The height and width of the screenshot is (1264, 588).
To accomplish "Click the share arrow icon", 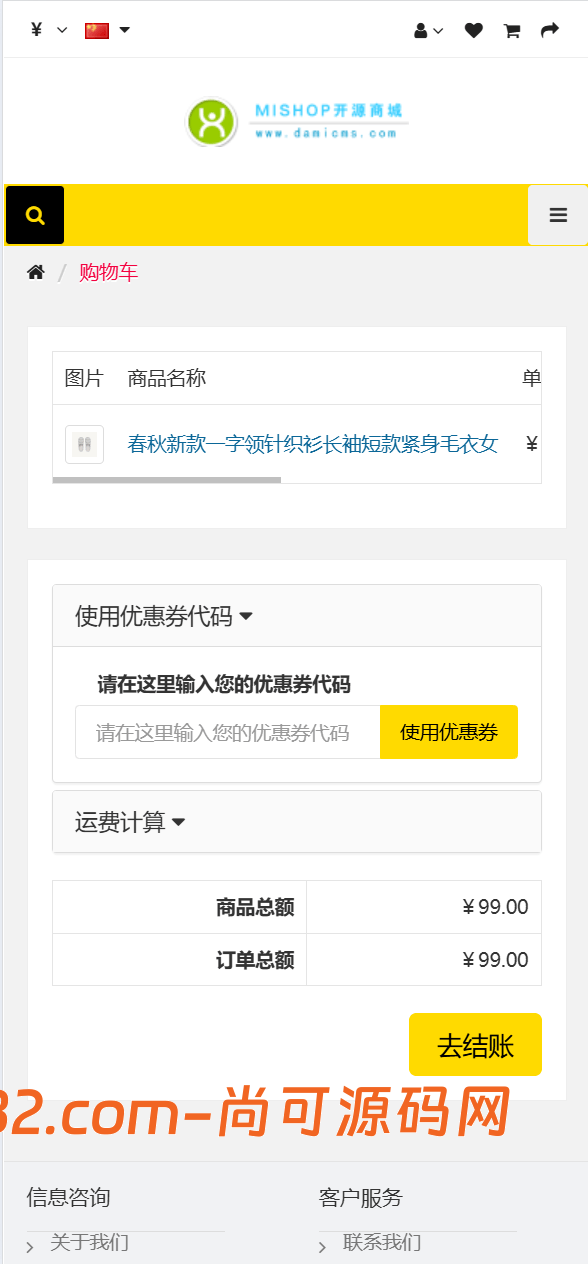I will (x=549, y=30).
